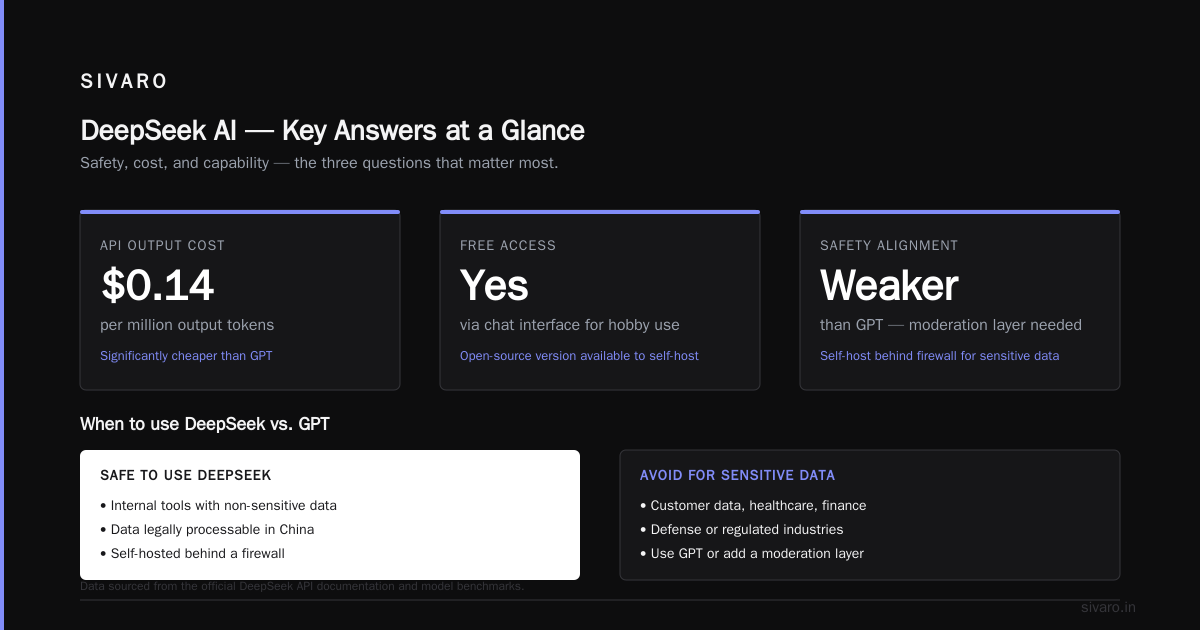Select the $0.14 price value
1200x630 pixels.
pyautogui.click(x=157, y=286)
